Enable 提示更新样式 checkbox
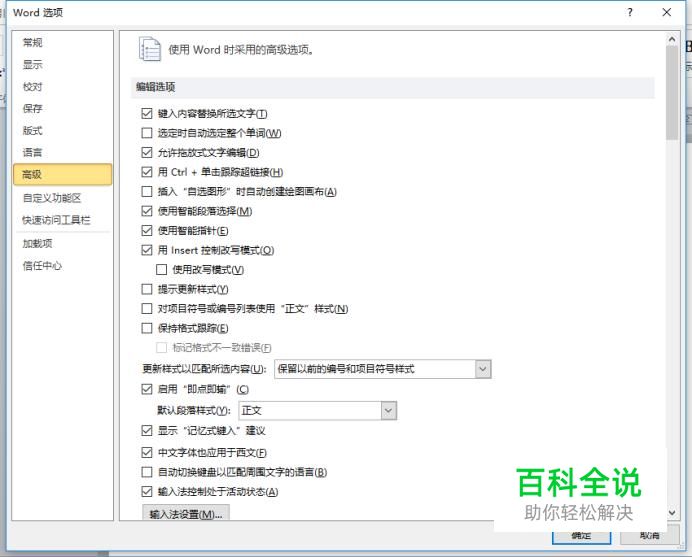The image size is (692, 557). click(147, 289)
